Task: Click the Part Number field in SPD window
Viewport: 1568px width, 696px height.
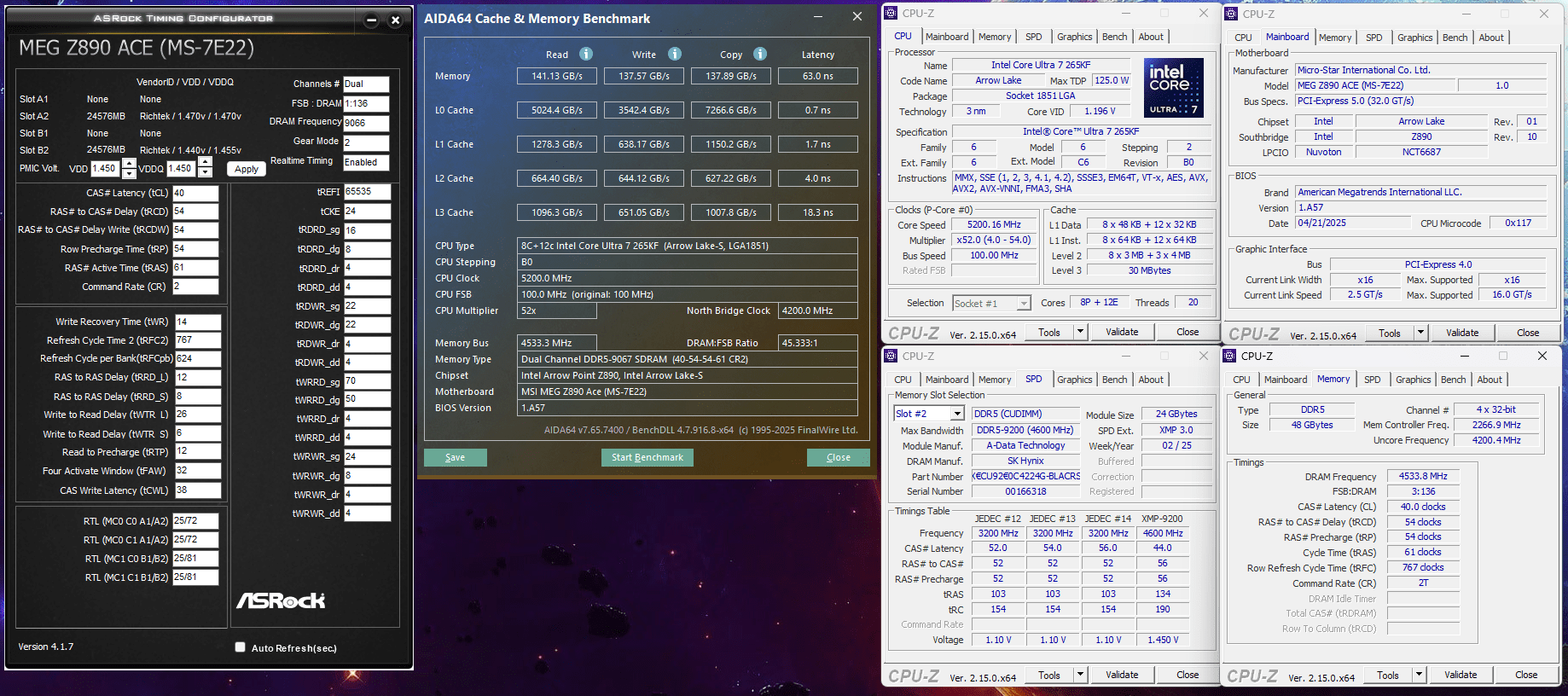Action: (x=1026, y=476)
